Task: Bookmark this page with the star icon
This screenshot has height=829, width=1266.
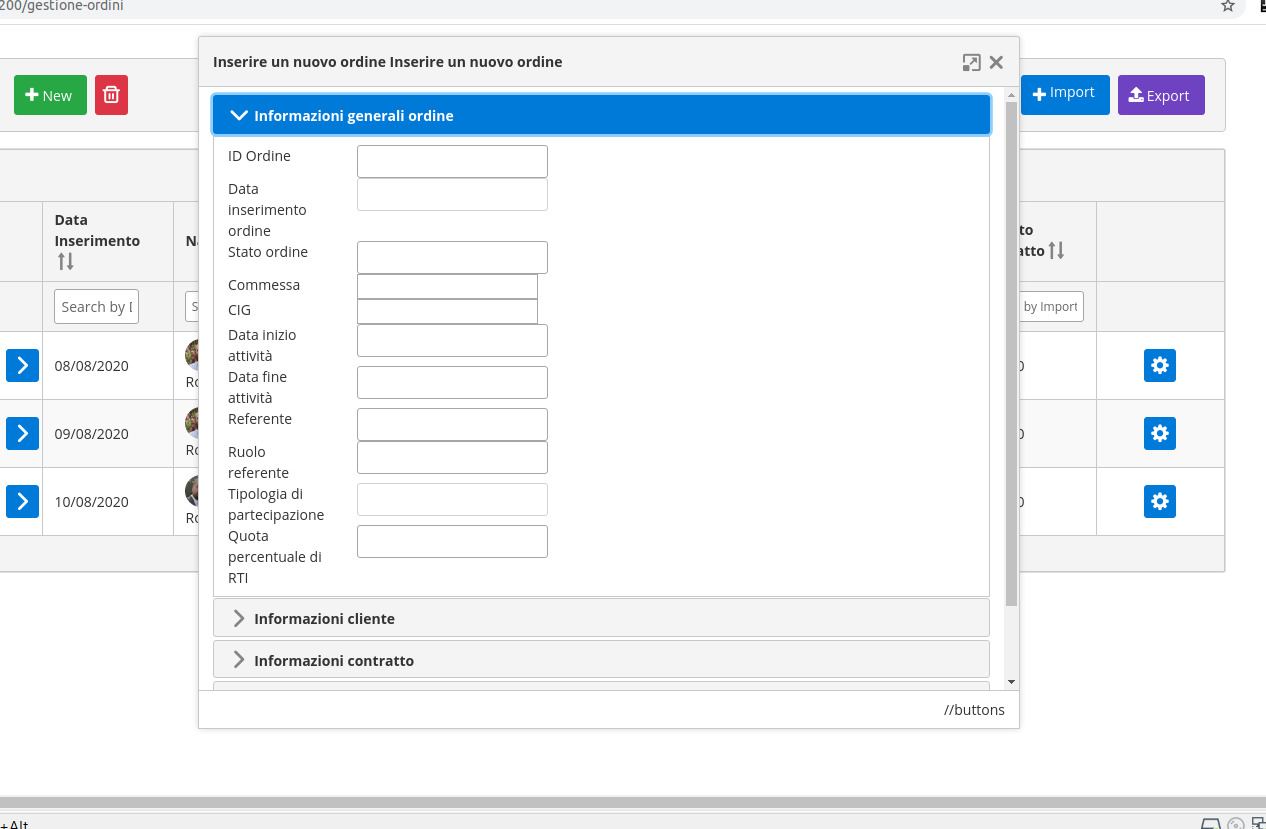Action: pyautogui.click(x=1228, y=6)
